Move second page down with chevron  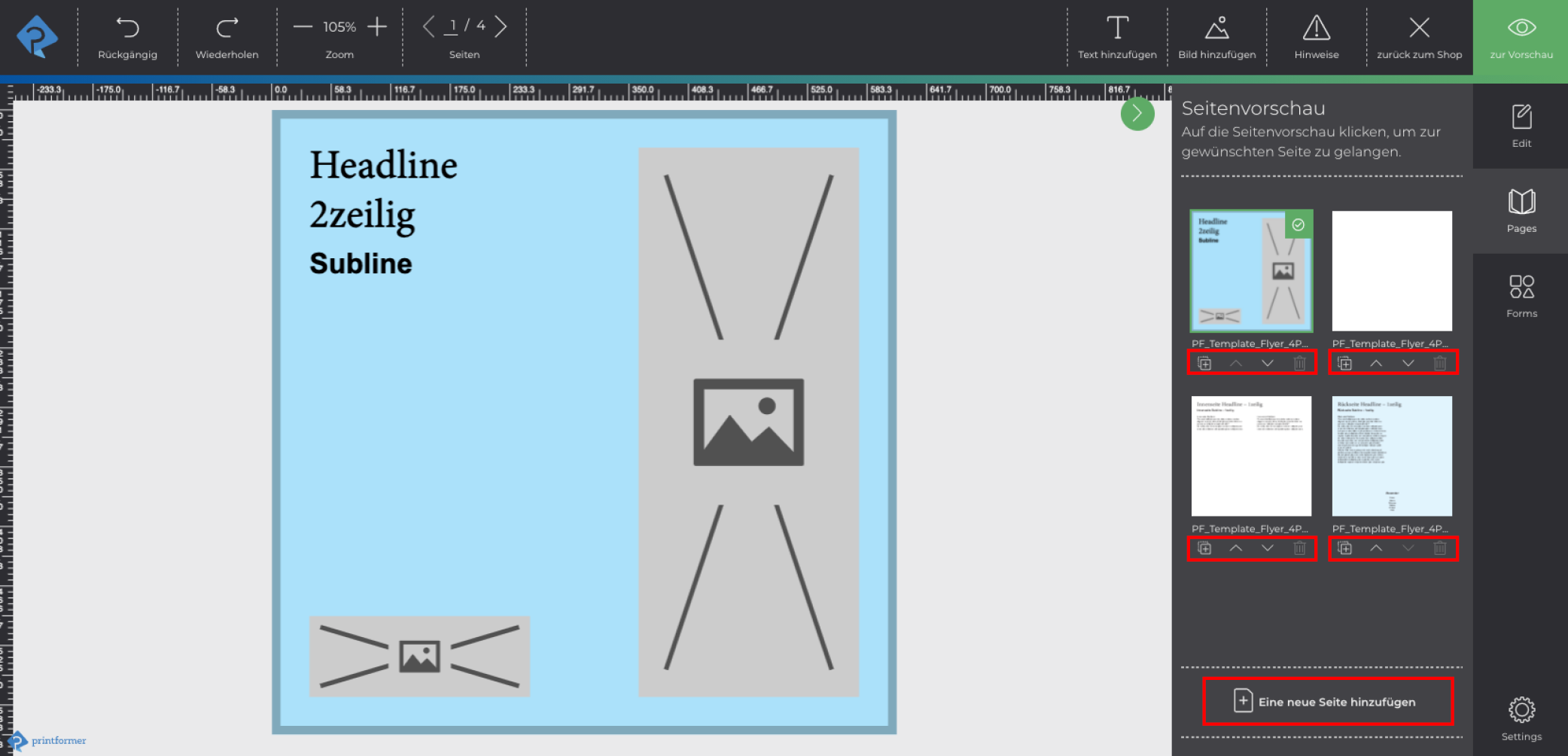tap(1408, 364)
